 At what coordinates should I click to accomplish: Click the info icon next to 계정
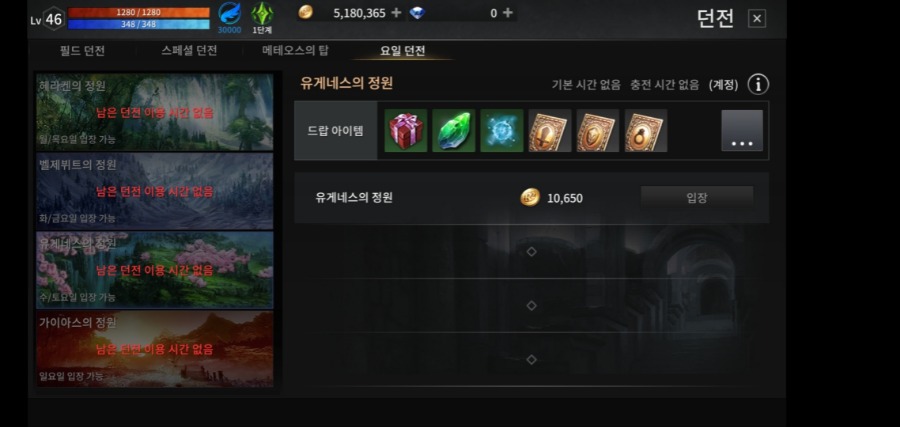pyautogui.click(x=758, y=85)
